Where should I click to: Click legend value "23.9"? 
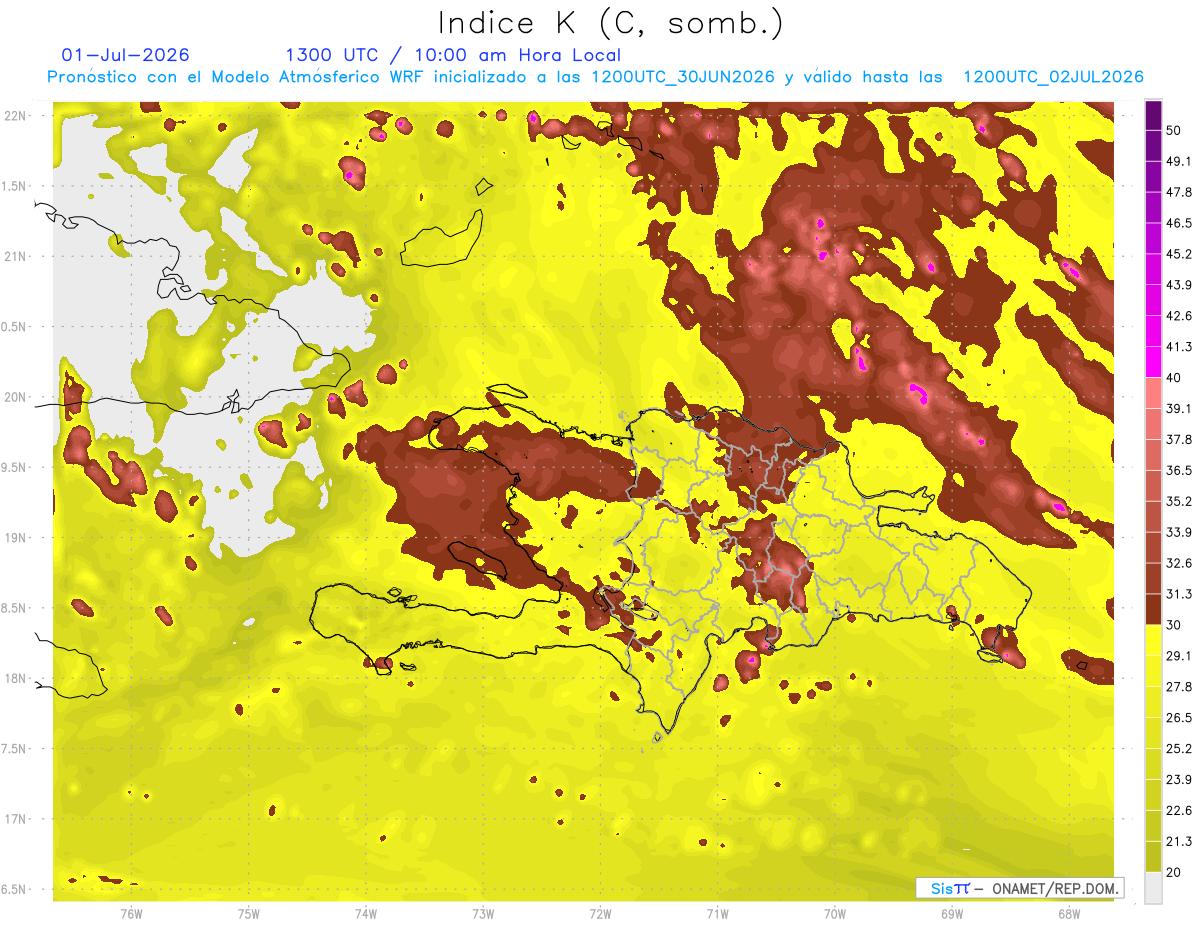1179,779
